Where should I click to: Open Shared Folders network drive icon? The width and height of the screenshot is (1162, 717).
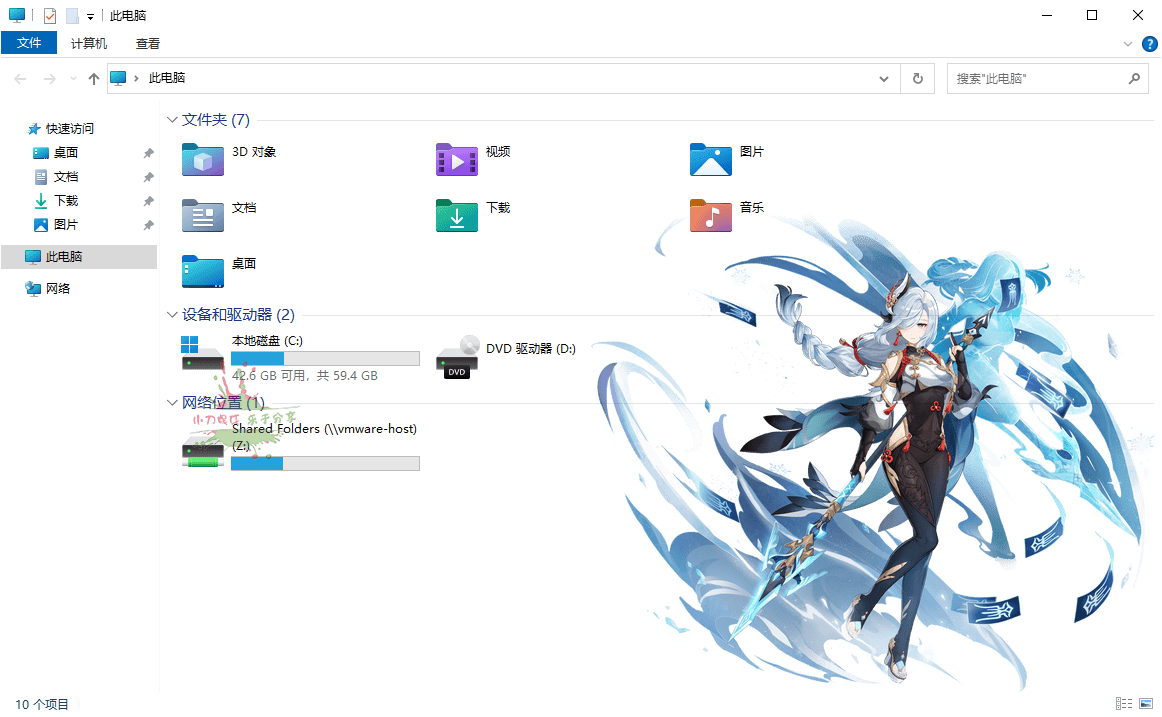click(203, 450)
